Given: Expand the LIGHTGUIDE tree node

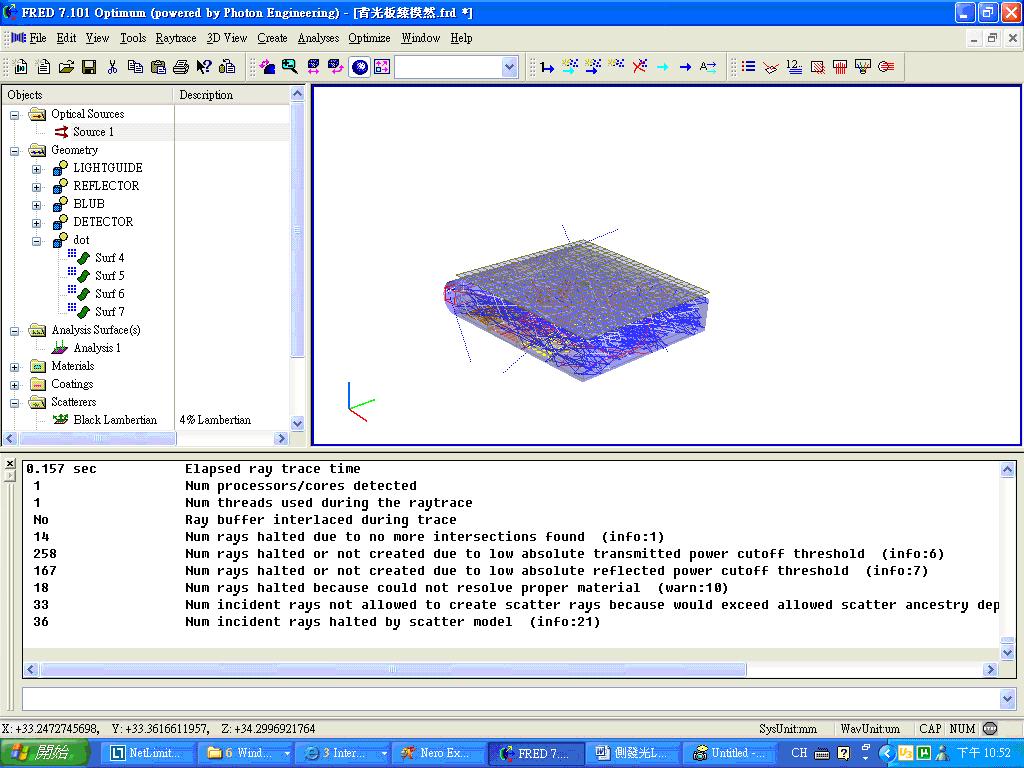Looking at the screenshot, I should coord(37,169).
